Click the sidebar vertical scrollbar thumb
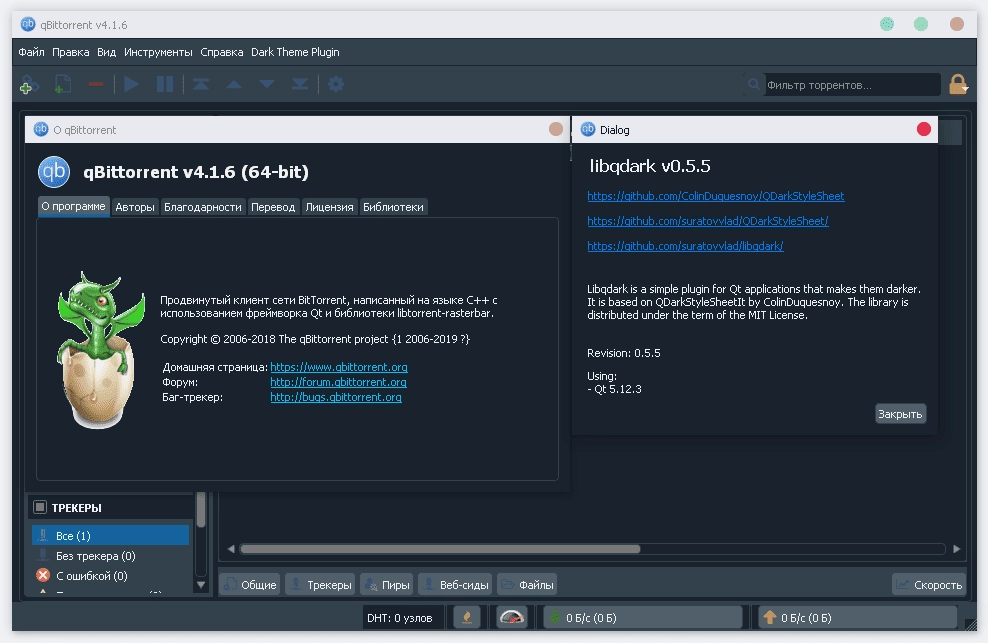988x643 pixels. [x=200, y=509]
